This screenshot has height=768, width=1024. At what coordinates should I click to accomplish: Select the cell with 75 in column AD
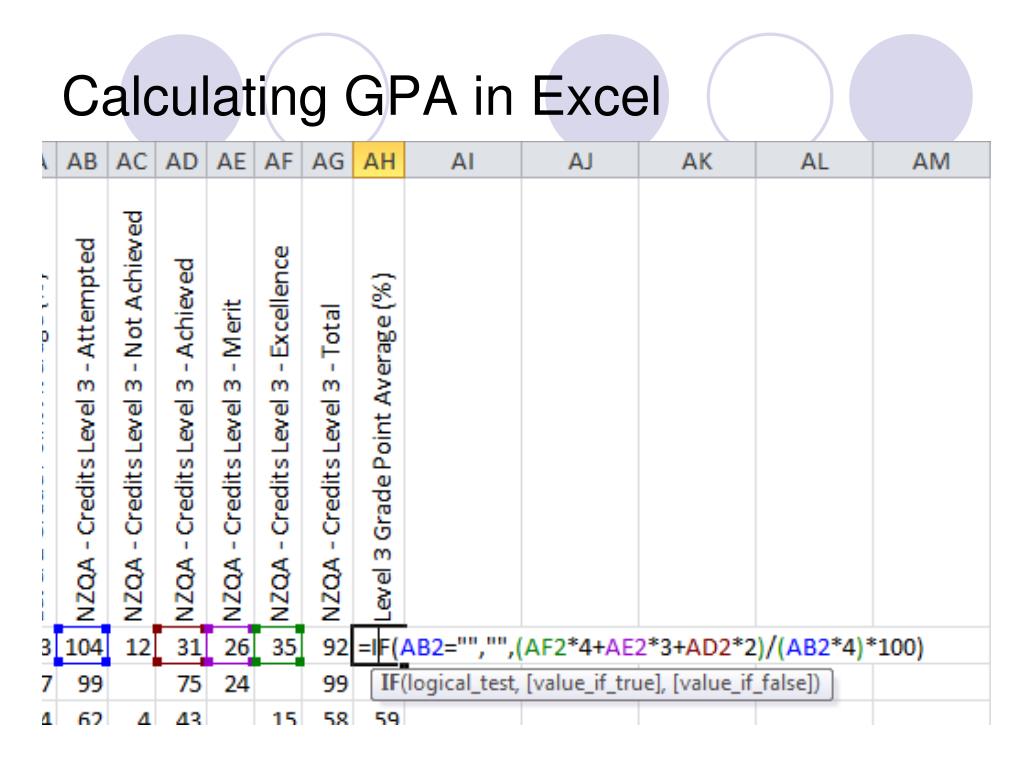181,682
